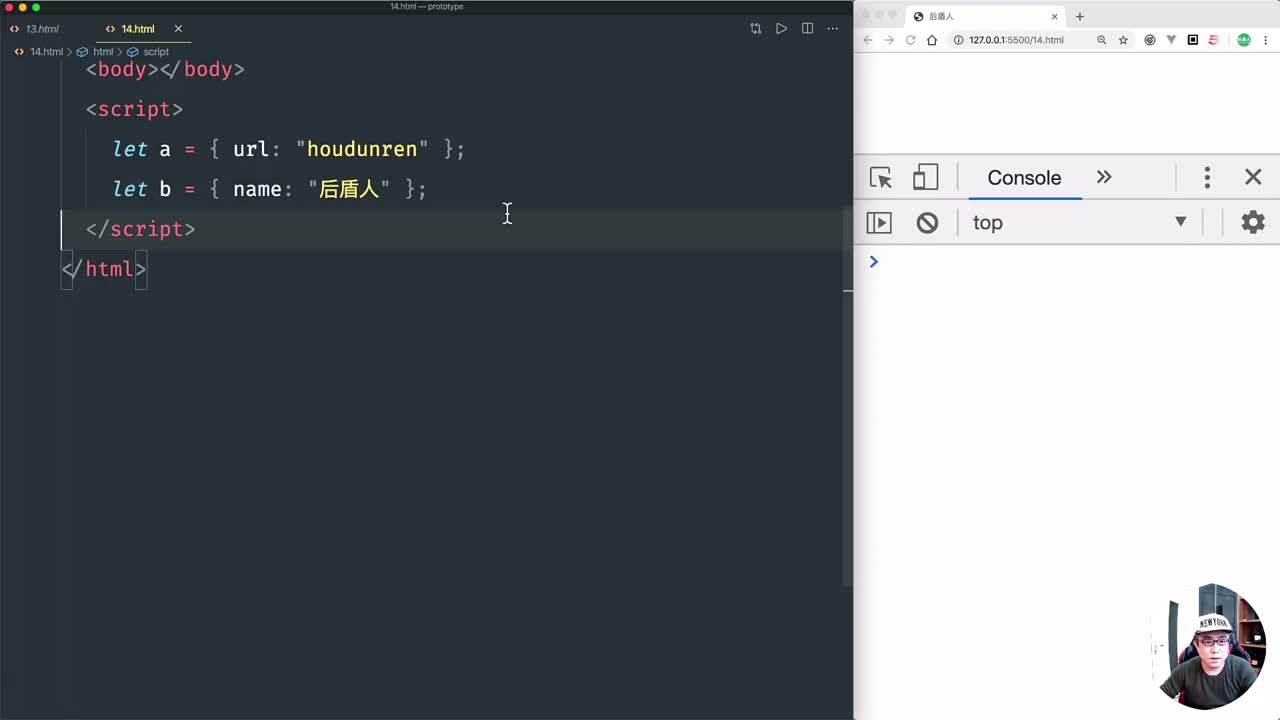The height and width of the screenshot is (720, 1280).
Task: Click the <body></body> code line
Action: coord(165,69)
